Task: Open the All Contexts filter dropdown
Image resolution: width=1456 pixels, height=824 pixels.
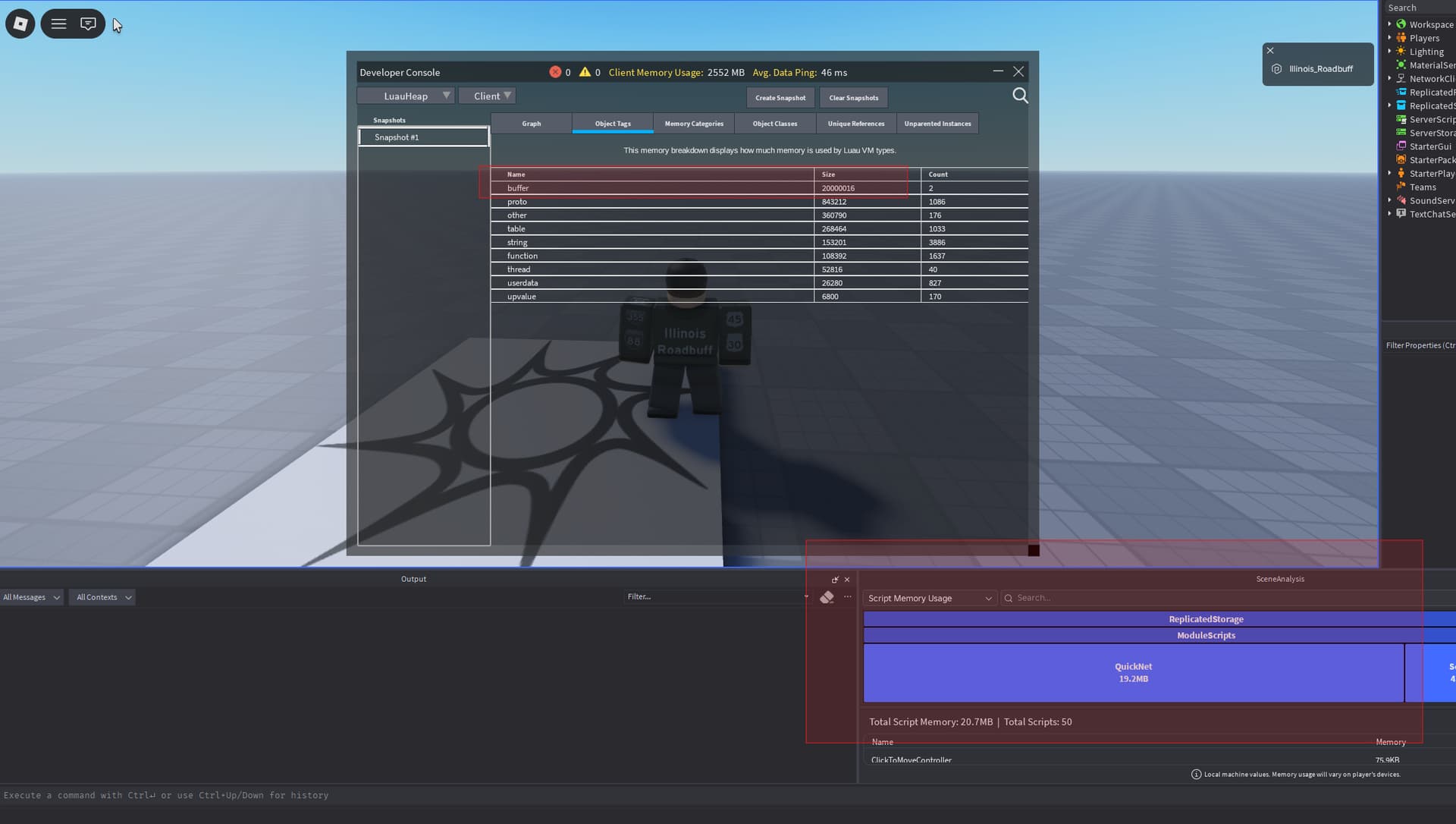Action: (102, 598)
